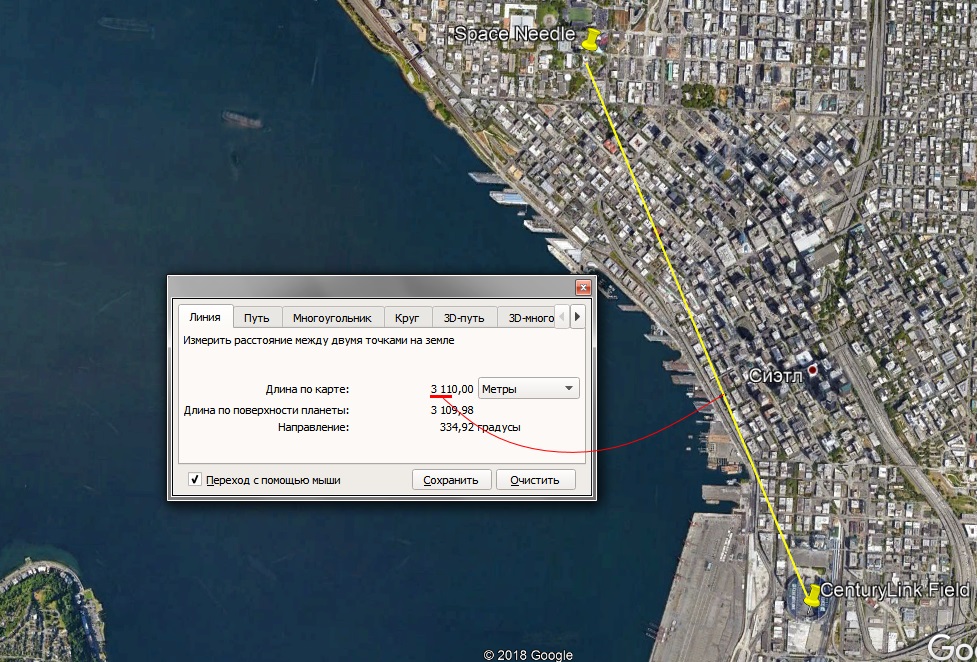Close the ruler dialog with red X
Viewport: 977px width, 662px height.
click(x=583, y=287)
